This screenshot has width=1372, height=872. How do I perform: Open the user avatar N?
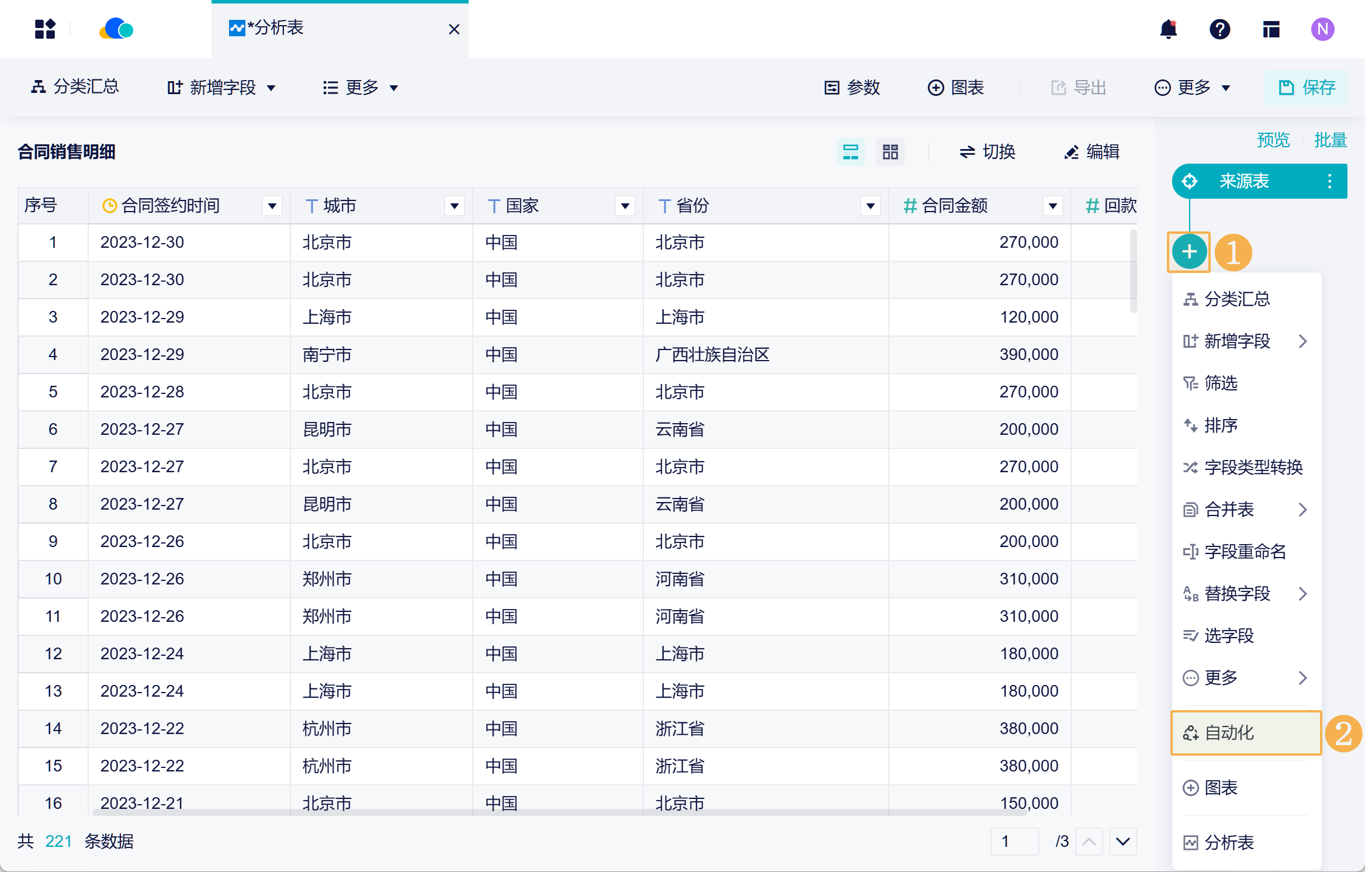(1322, 29)
